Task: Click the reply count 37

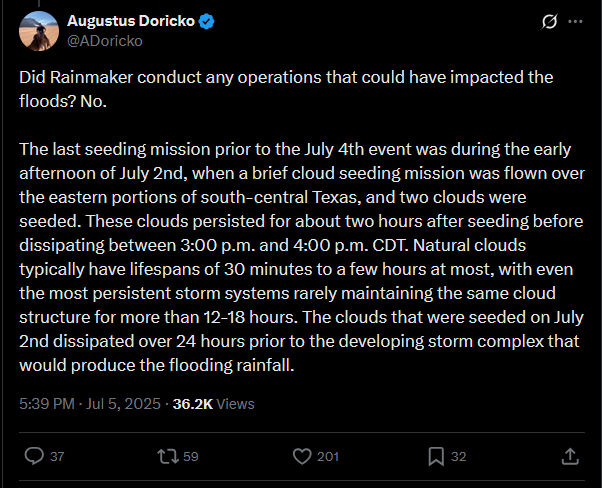Action: (57, 457)
